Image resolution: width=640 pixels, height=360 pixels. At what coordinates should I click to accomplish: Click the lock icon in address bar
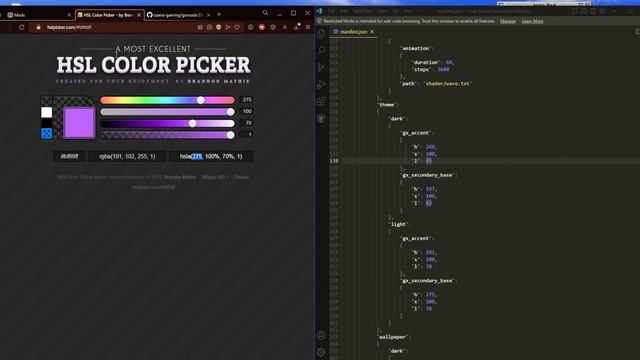click(38, 27)
